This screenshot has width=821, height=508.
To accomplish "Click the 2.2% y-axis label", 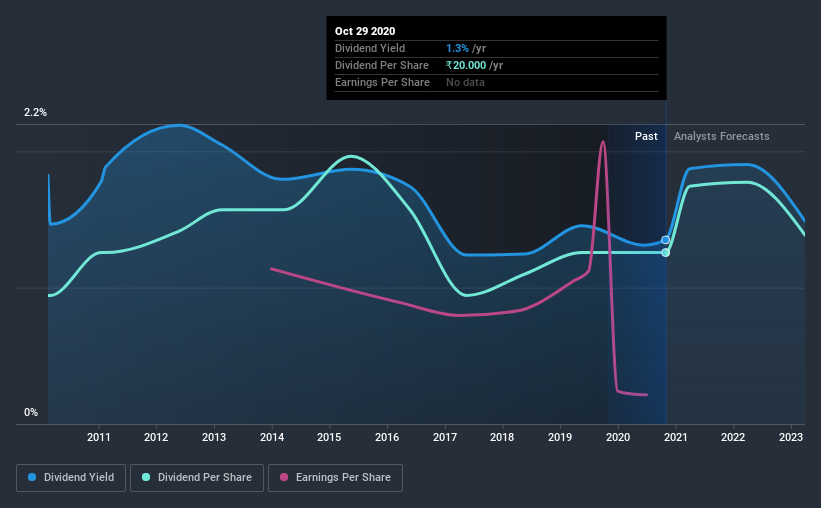I will 36,113.
